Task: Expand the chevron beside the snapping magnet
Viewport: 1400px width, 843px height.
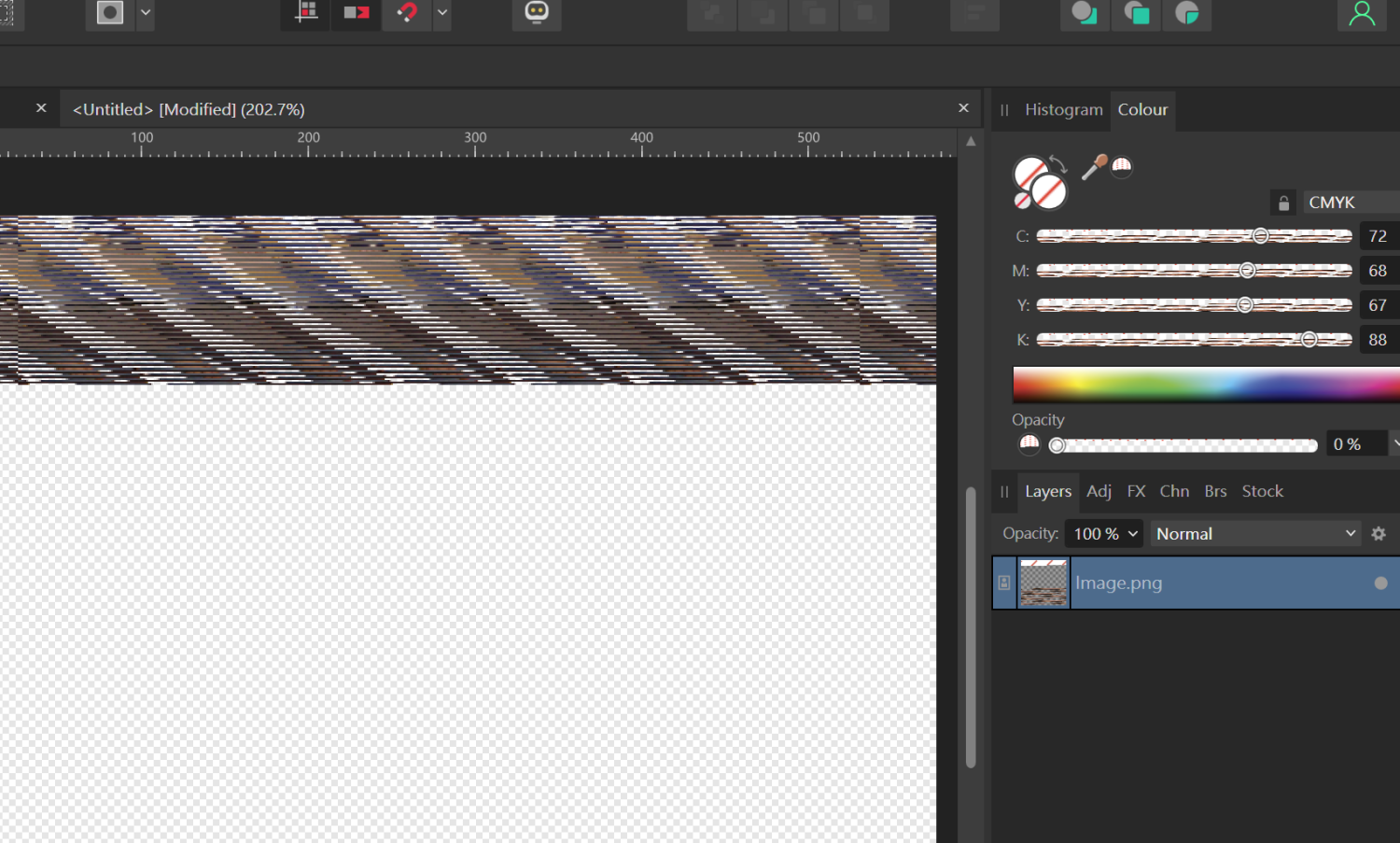Action: [441, 14]
